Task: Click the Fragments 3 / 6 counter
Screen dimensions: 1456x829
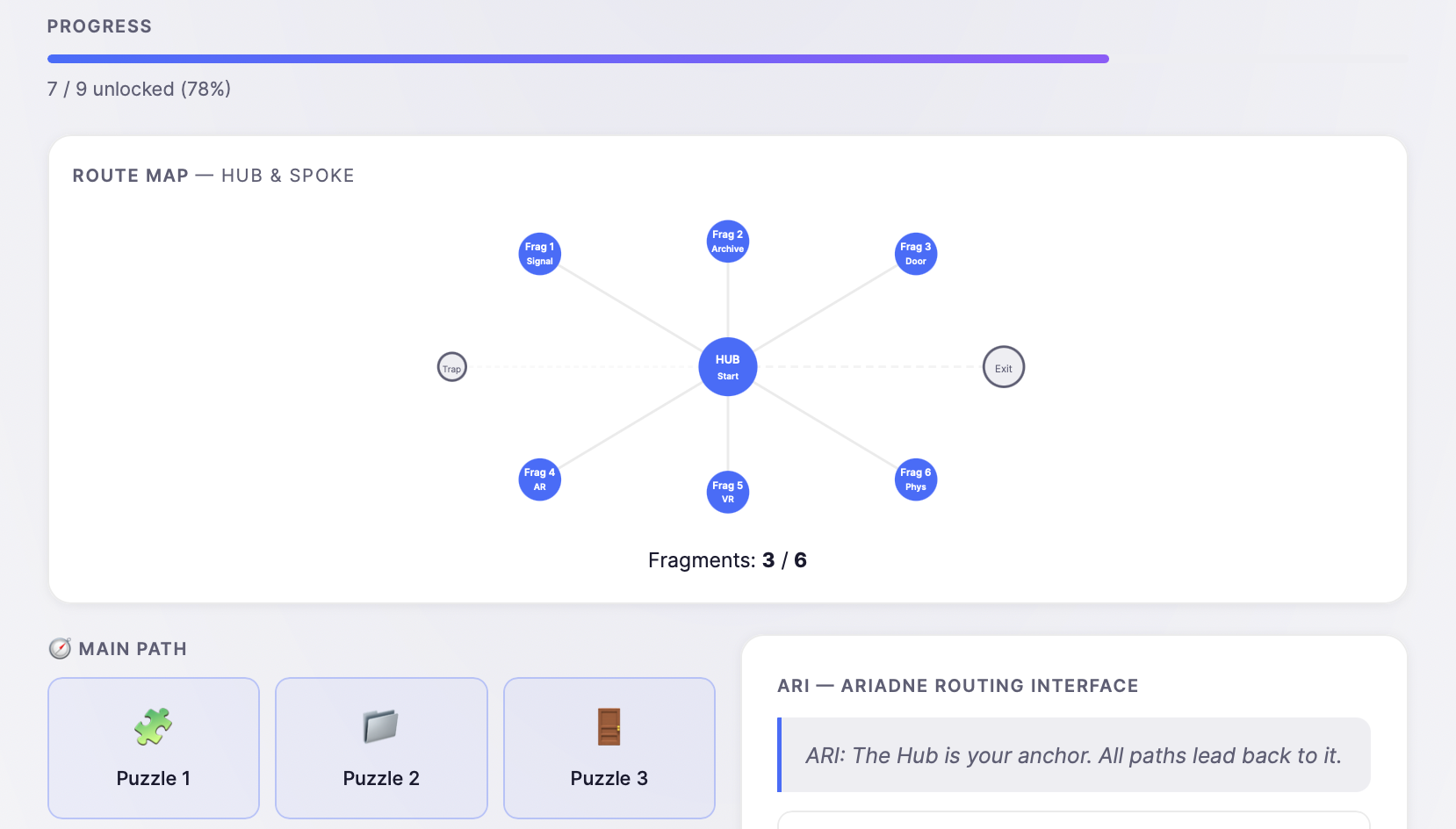Action: [x=727, y=560]
